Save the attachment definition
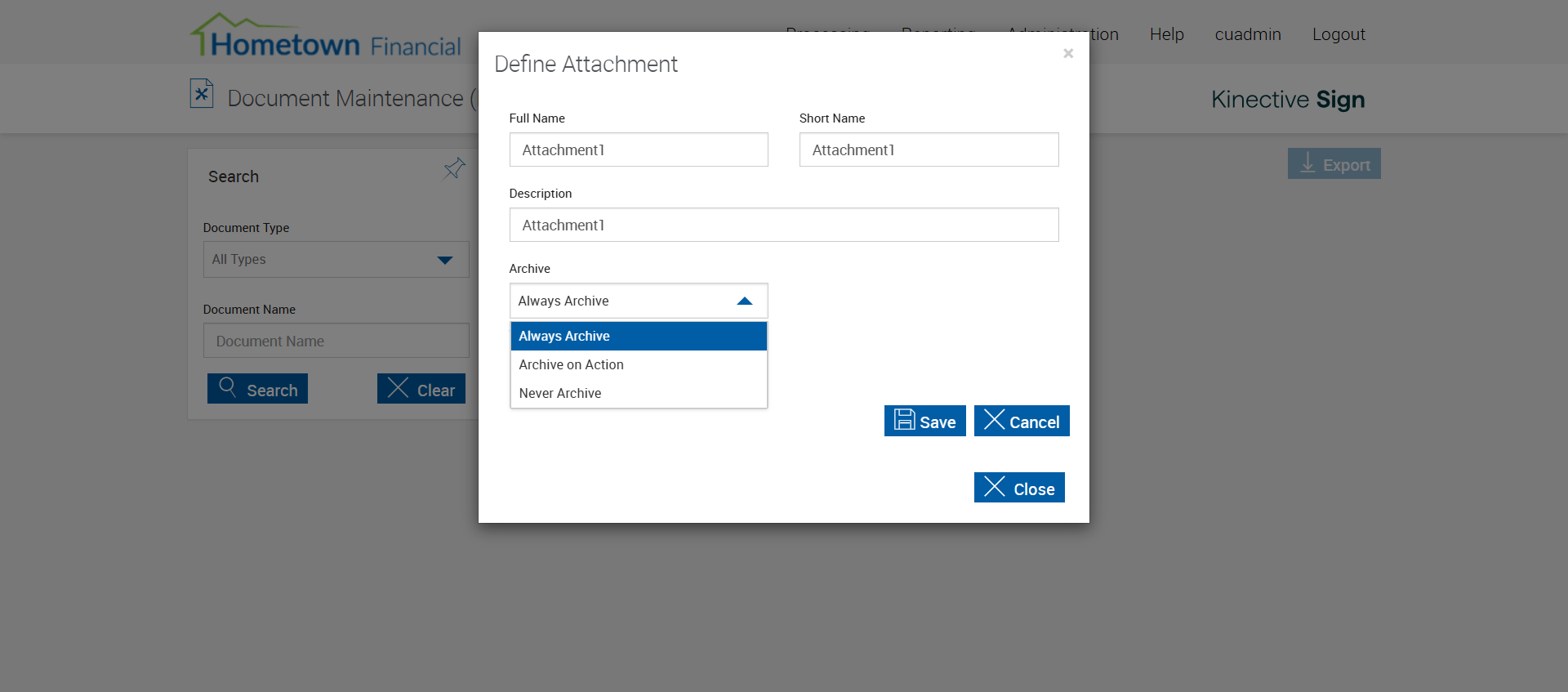 (x=924, y=422)
